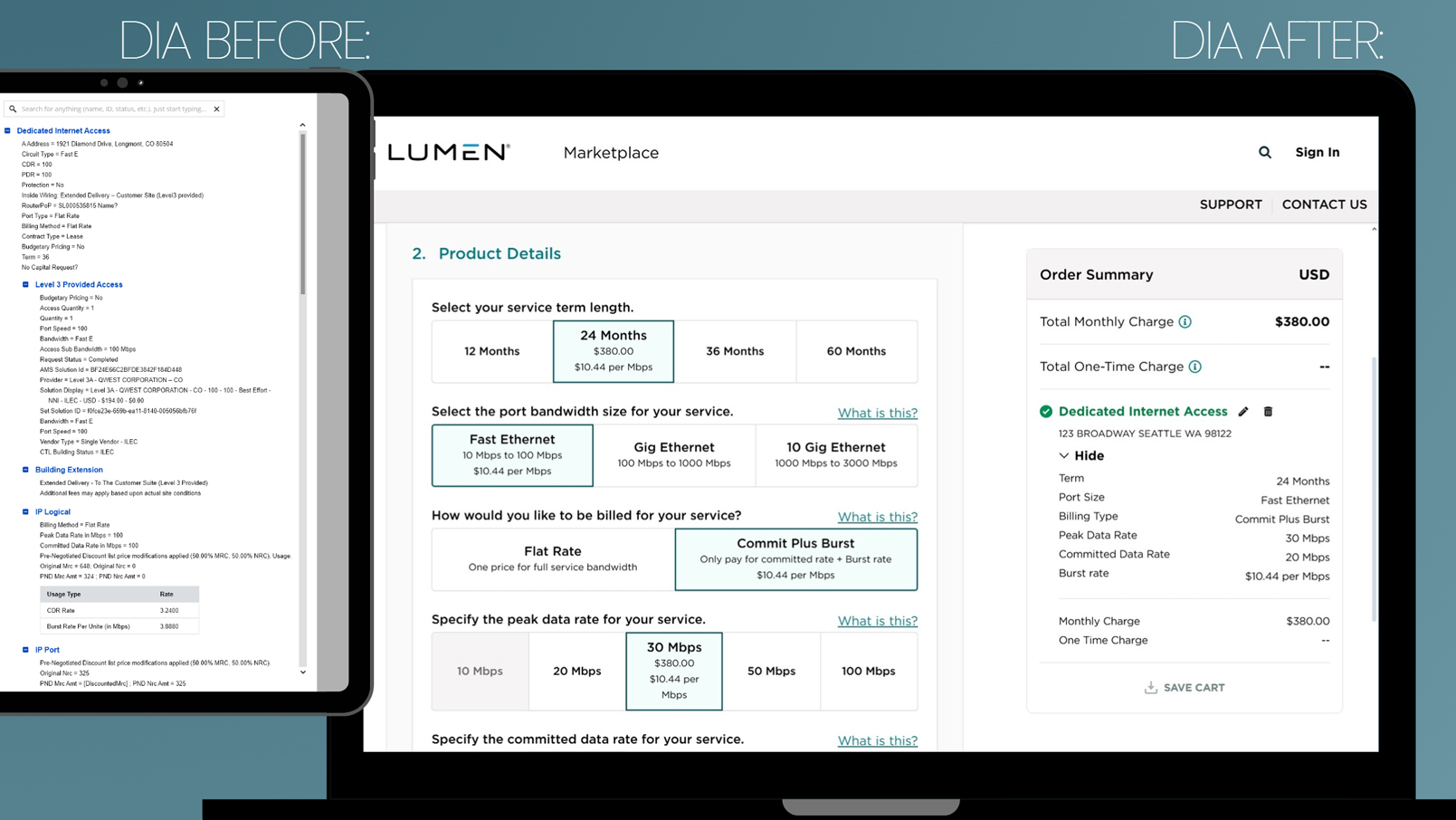Choose the Flat Rate billing option
The image size is (1456, 820).
(x=552, y=558)
